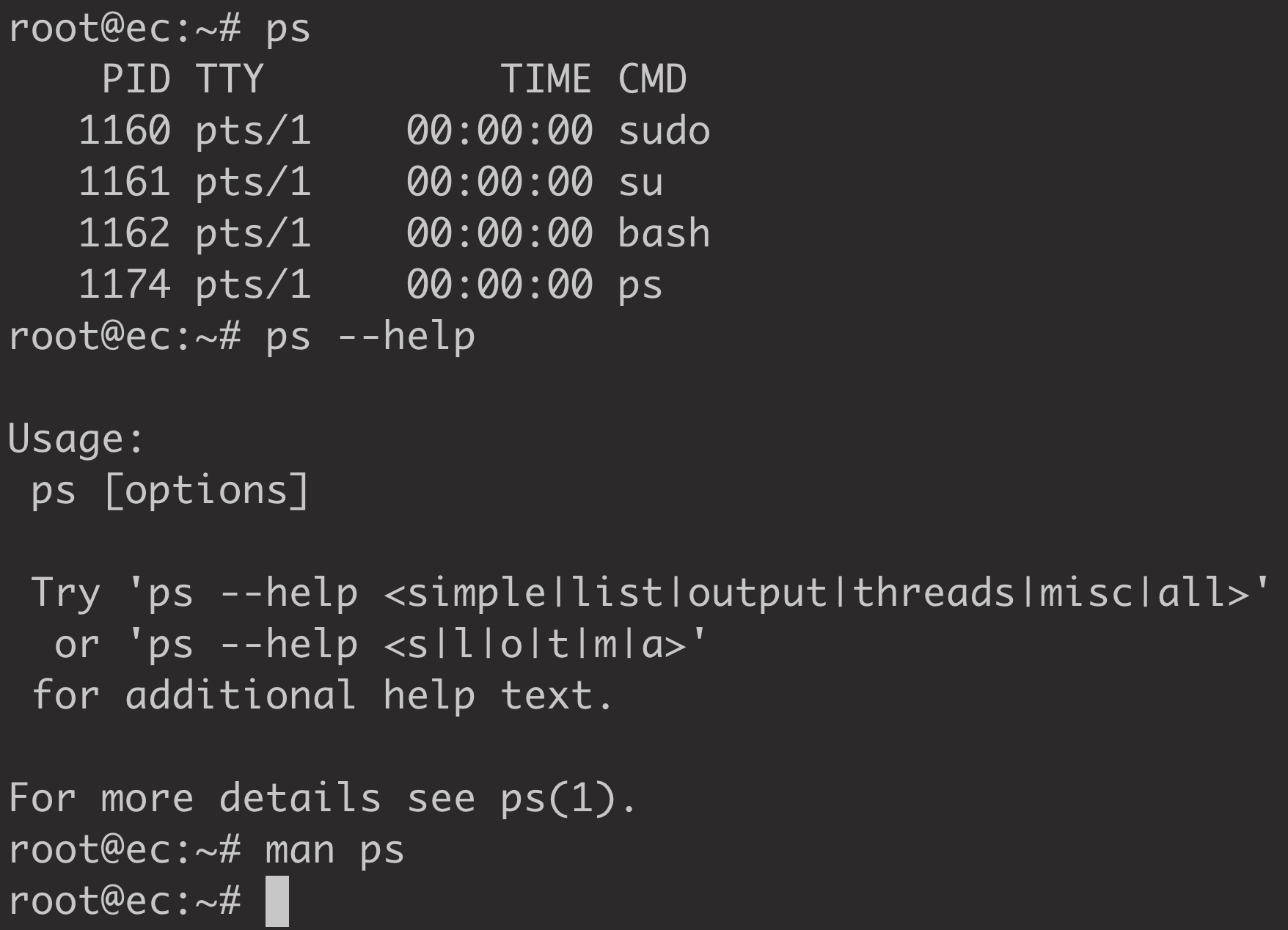Click the PID column header
The width and height of the screenshot is (1288, 930).
tap(136, 79)
